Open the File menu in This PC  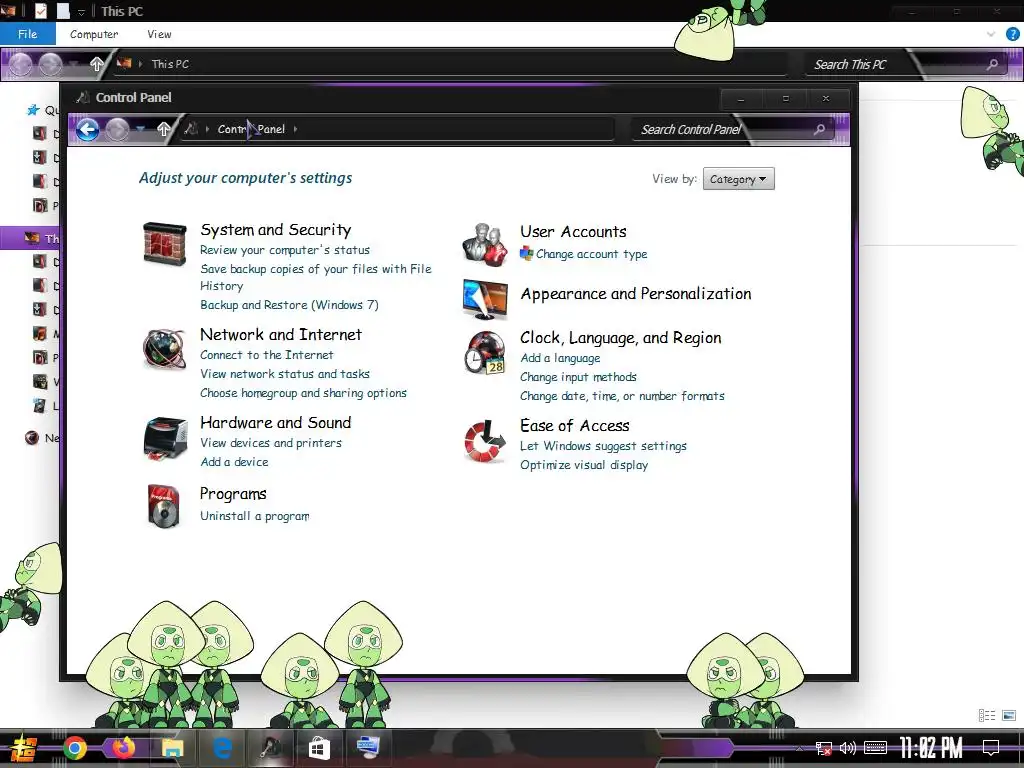click(27, 34)
